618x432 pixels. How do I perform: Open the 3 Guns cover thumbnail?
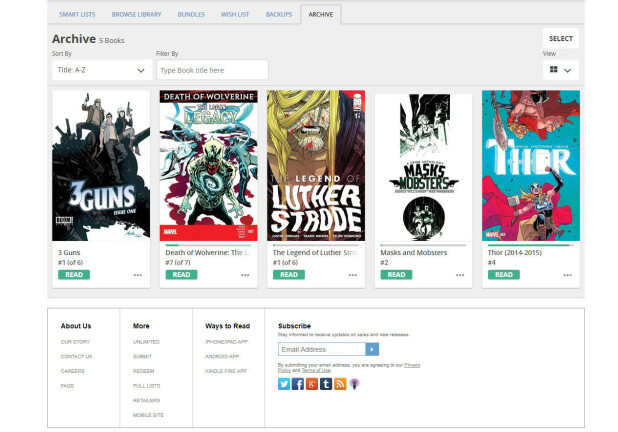[x=101, y=166]
